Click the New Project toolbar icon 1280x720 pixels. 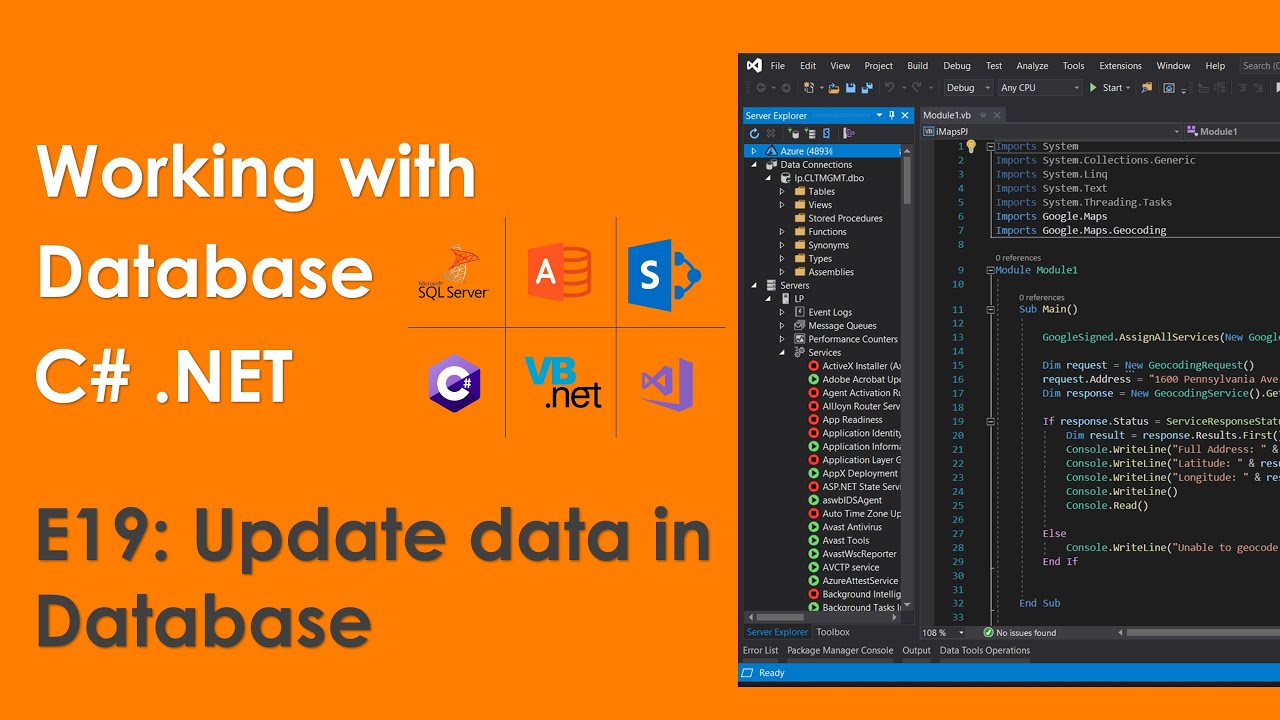(x=809, y=88)
